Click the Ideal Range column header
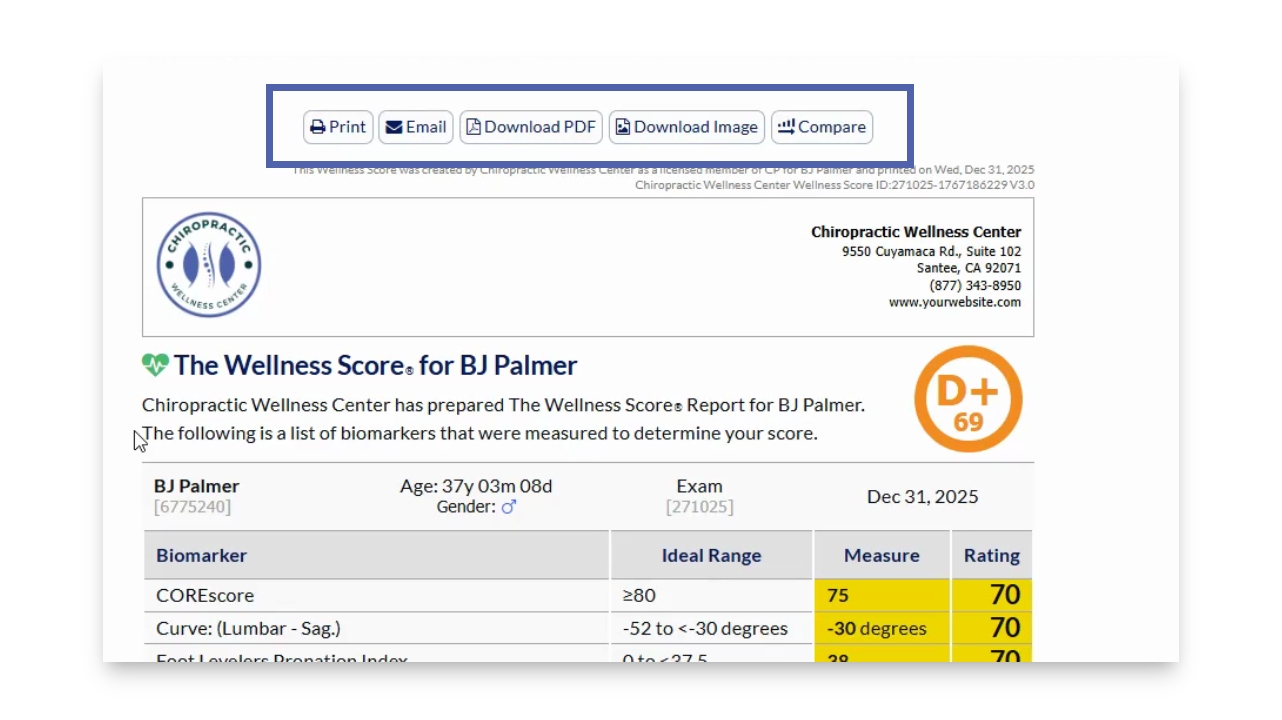The width and height of the screenshot is (1282, 720). coord(712,555)
